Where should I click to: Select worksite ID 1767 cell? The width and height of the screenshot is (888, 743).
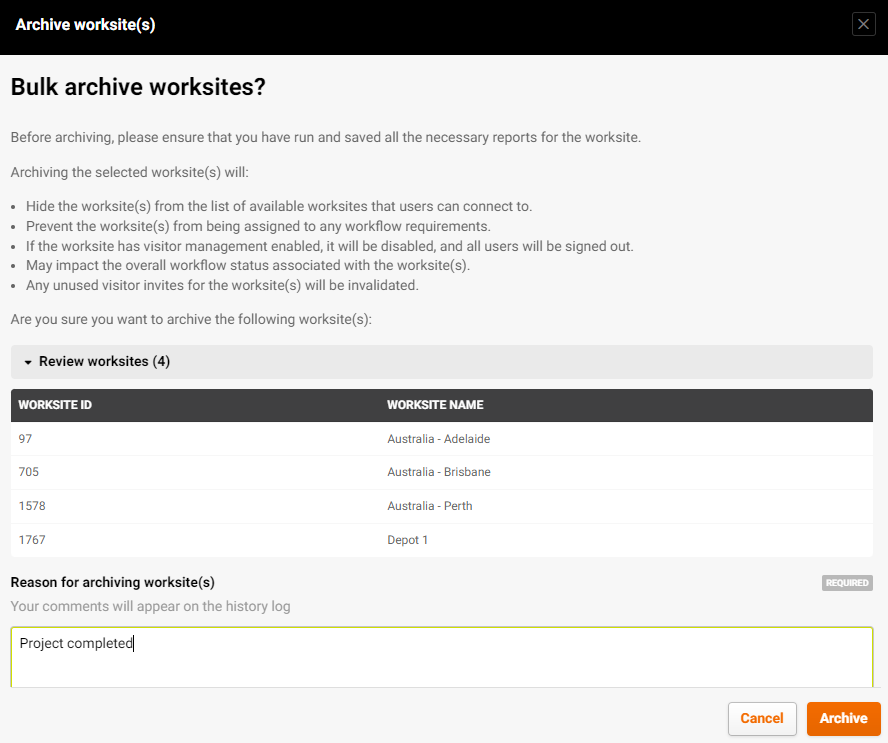pos(32,540)
